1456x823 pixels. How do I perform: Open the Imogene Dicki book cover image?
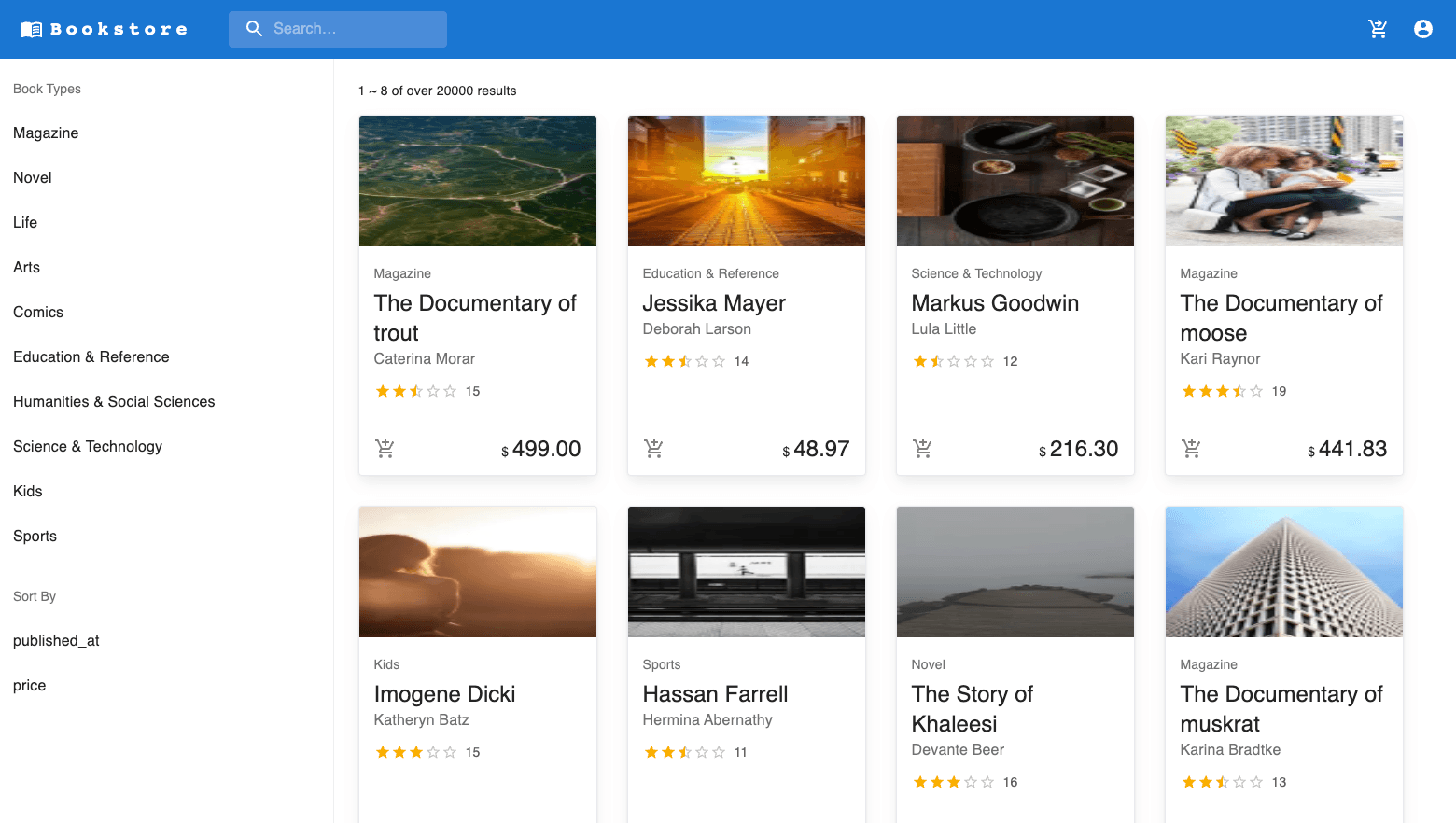(x=478, y=572)
